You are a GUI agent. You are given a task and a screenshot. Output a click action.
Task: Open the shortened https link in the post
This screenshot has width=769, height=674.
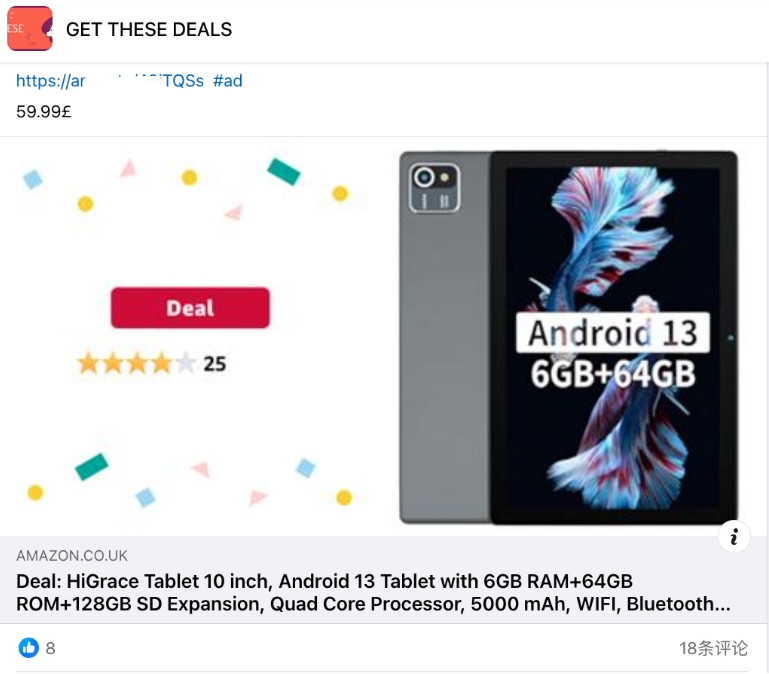[109, 80]
